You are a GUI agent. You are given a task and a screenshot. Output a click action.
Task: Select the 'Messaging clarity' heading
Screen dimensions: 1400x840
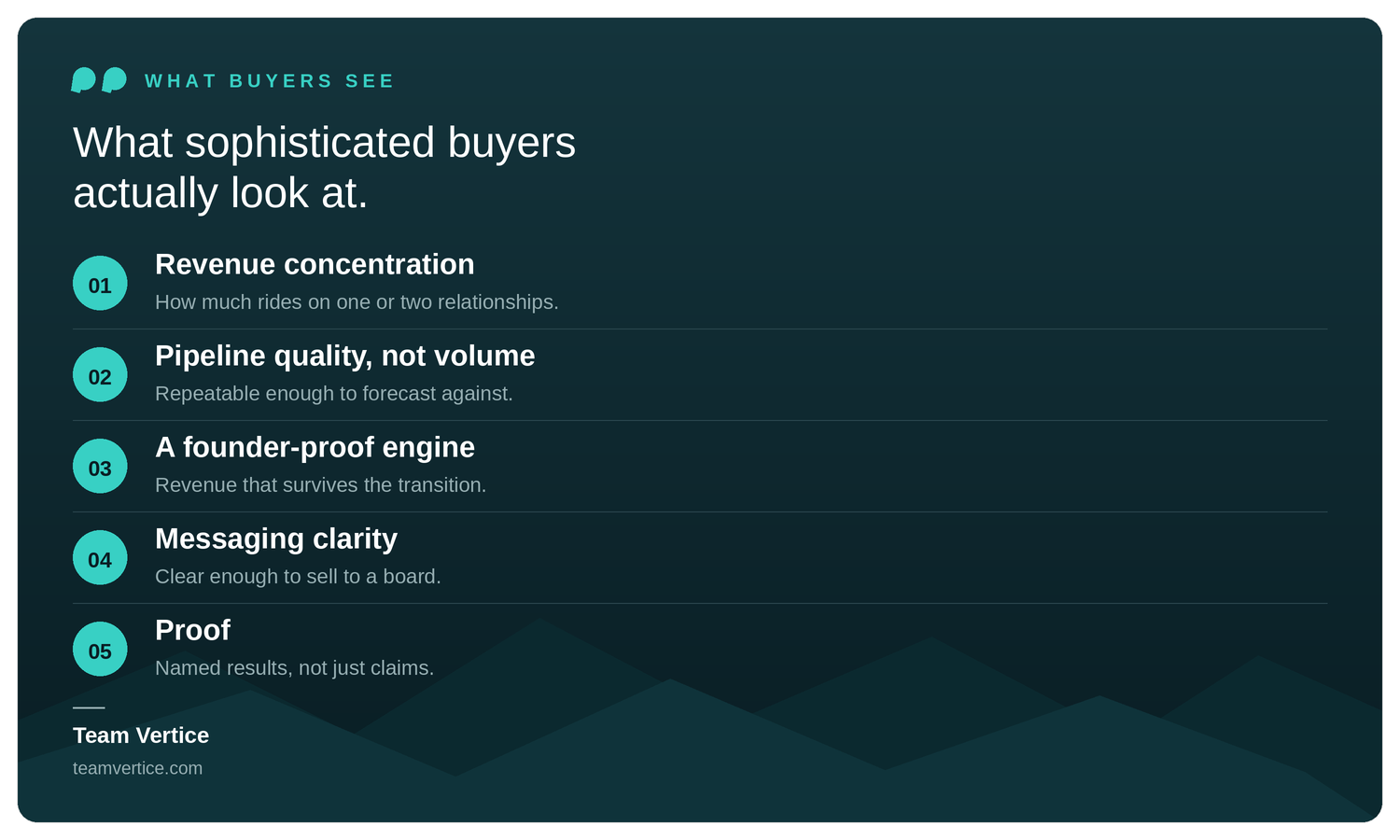276,539
